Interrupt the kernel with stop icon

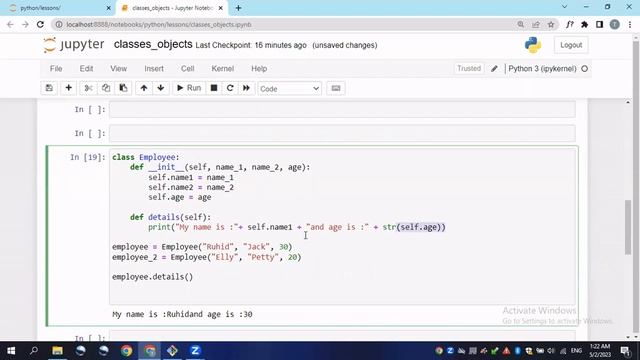[213, 88]
